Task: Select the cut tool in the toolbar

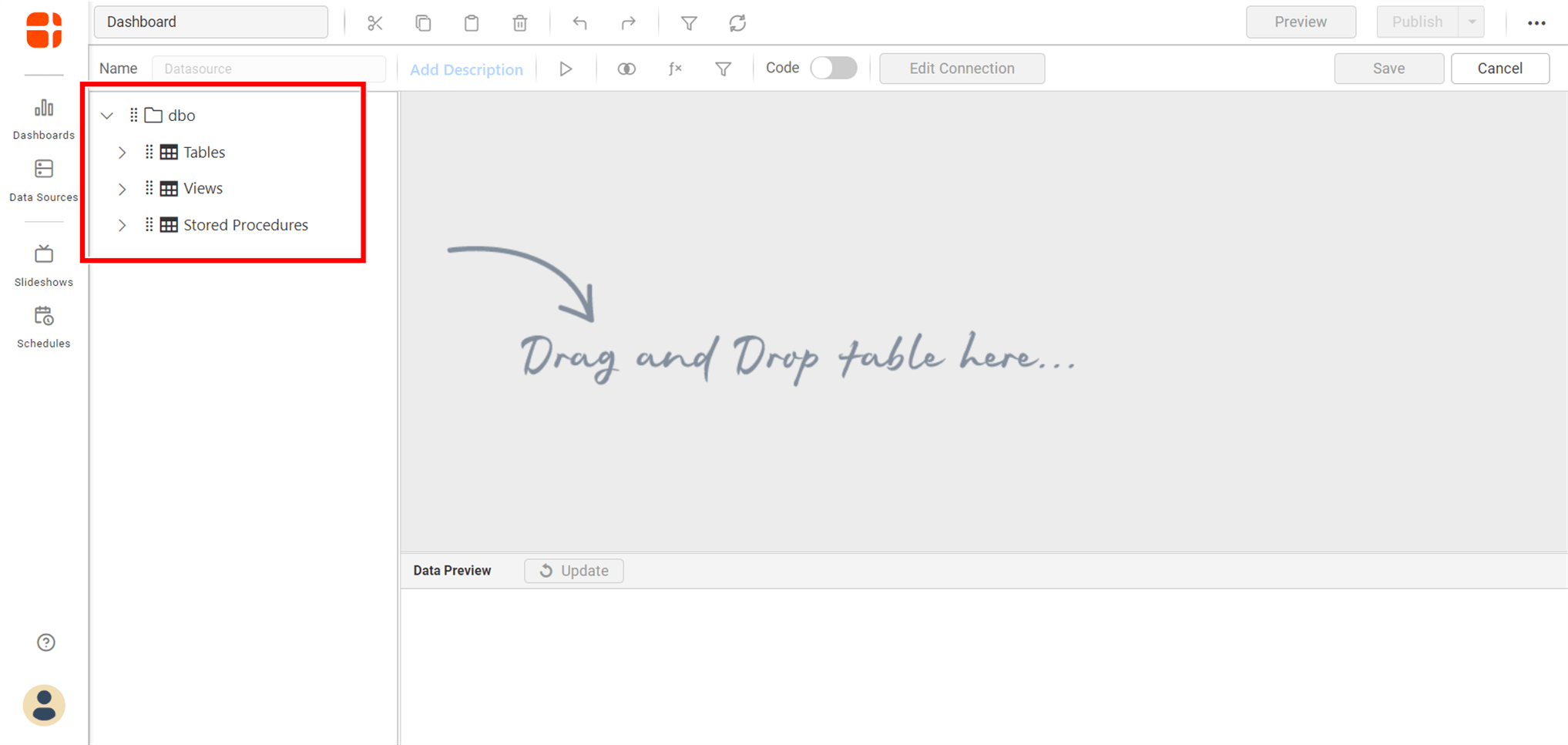Action: point(375,22)
